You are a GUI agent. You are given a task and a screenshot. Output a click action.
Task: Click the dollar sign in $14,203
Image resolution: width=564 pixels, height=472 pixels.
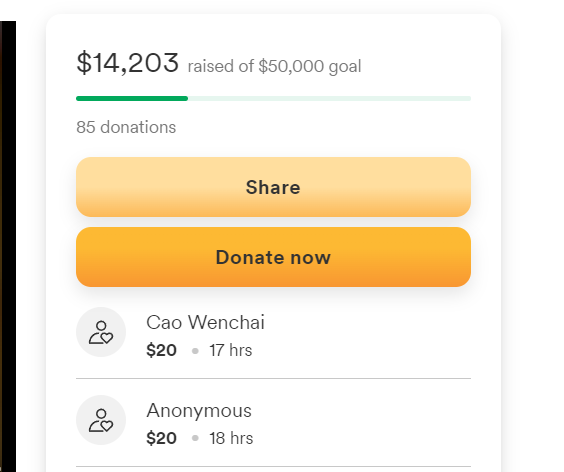click(x=84, y=63)
